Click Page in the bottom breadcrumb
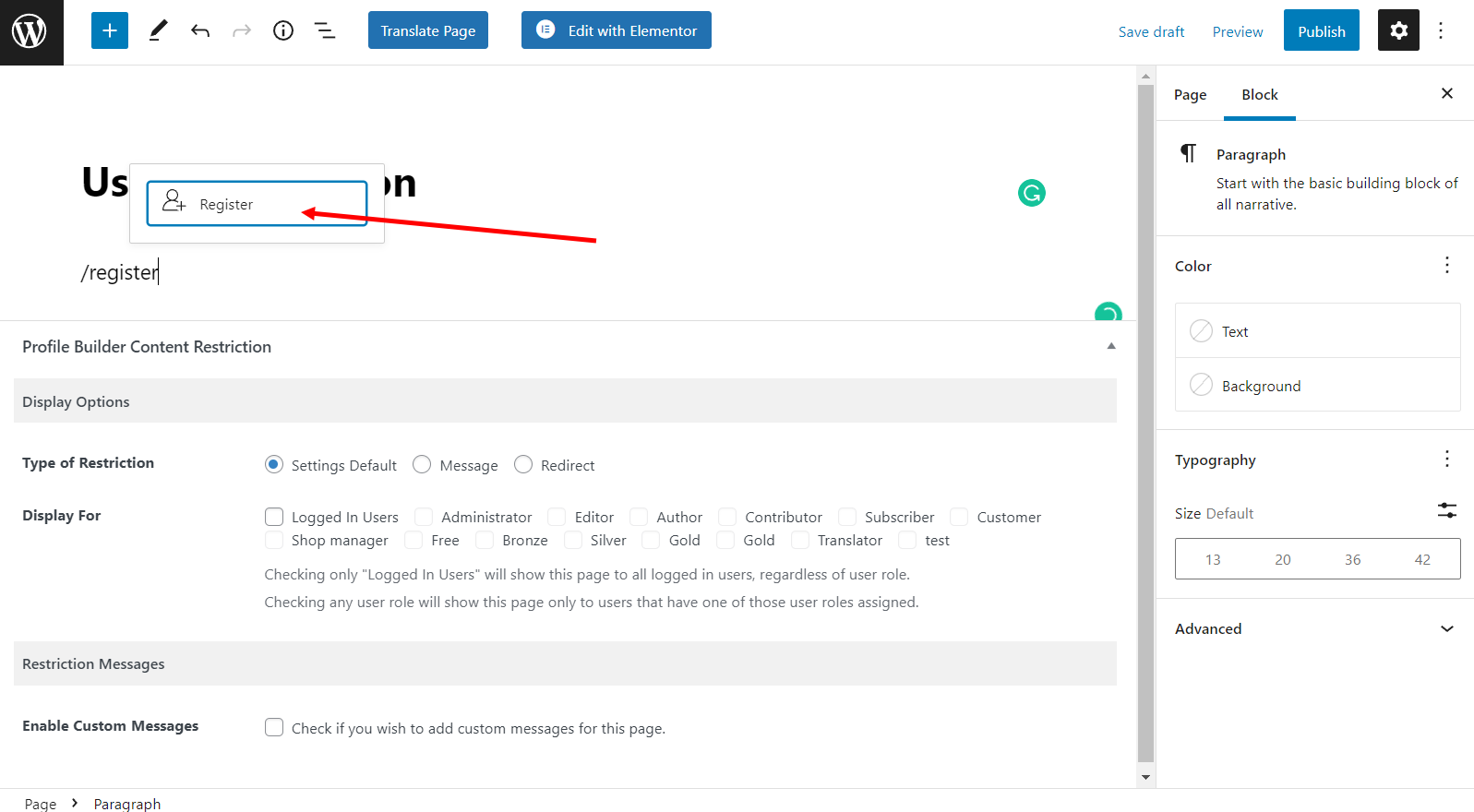The image size is (1474, 812). (x=41, y=804)
